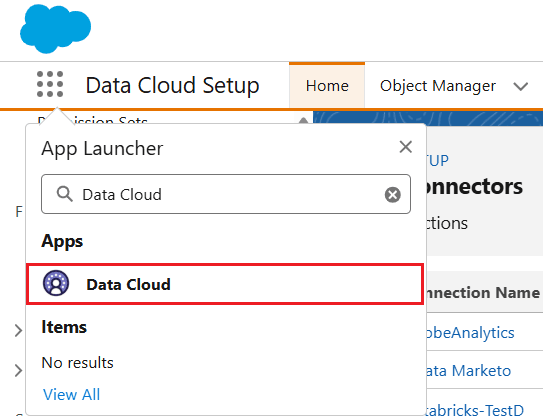Image resolution: width=543 pixels, height=416 pixels.
Task: Click the Data Cloud Setup title
Action: tap(172, 86)
